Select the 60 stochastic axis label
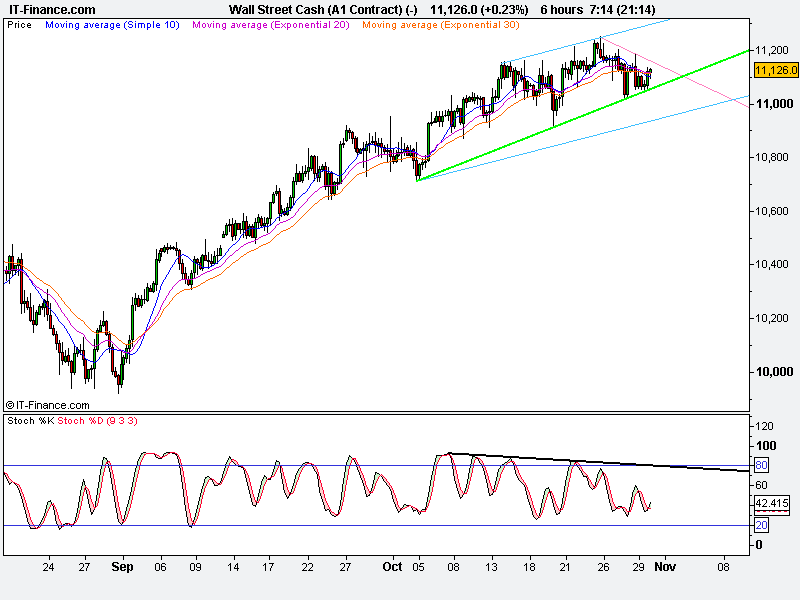Screen dimensions: 800x600 [761, 485]
